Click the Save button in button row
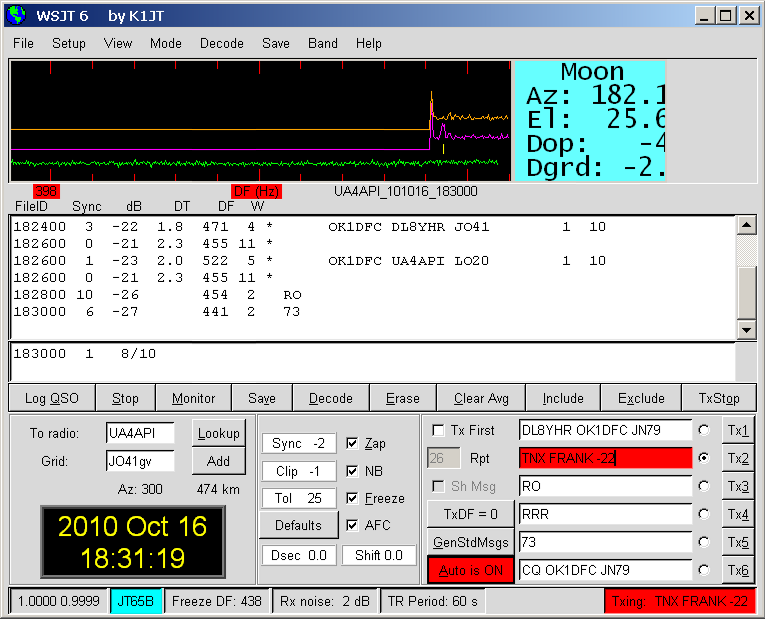 tap(262, 398)
